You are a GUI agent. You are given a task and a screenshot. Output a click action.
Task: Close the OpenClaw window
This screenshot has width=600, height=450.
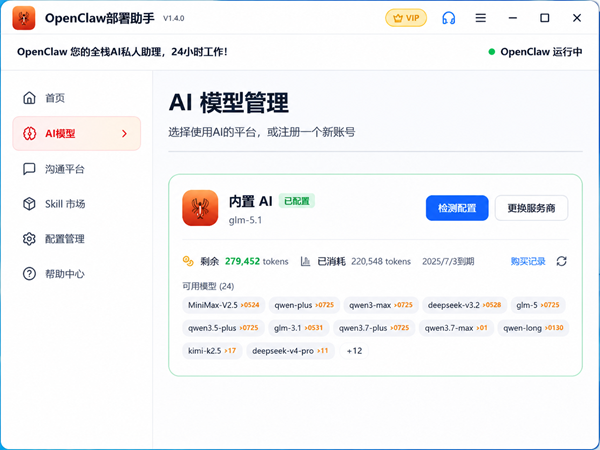coord(577,18)
